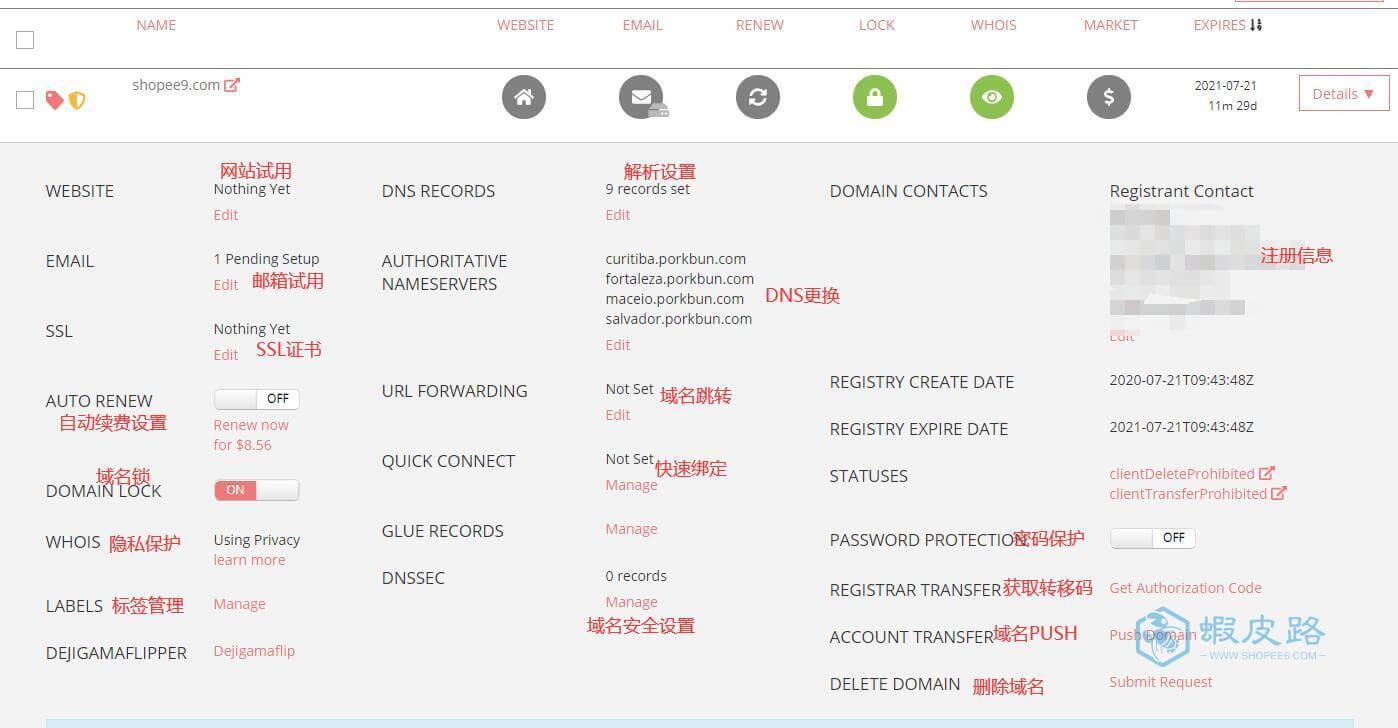Click Submit Request for DELETE DOMAIN
The height and width of the screenshot is (728, 1398).
[x=1161, y=682]
